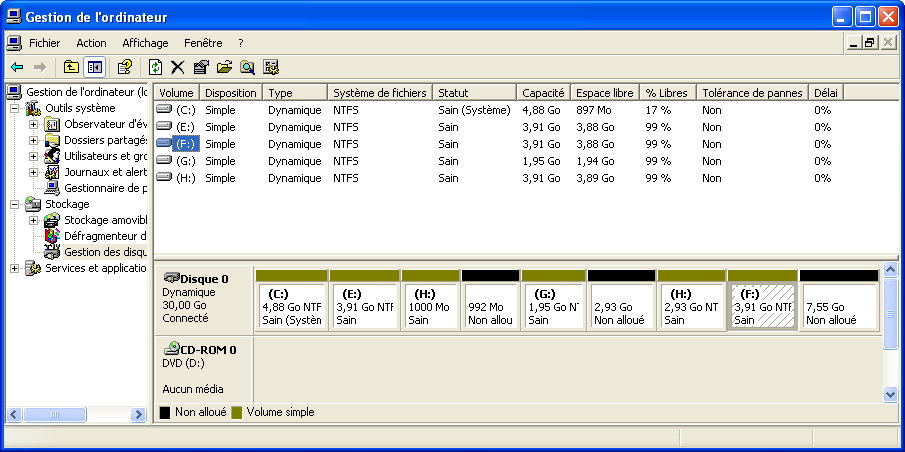Click the Disque 0 disk icon
Screen dimensions: 905x452
[x=171, y=278]
